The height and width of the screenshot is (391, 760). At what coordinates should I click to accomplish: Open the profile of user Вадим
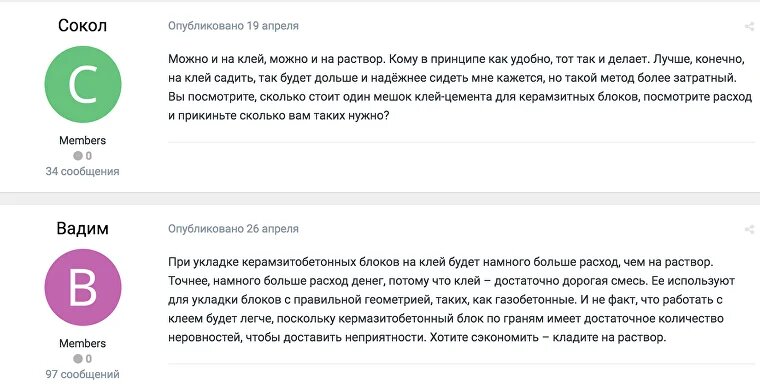[82, 228]
